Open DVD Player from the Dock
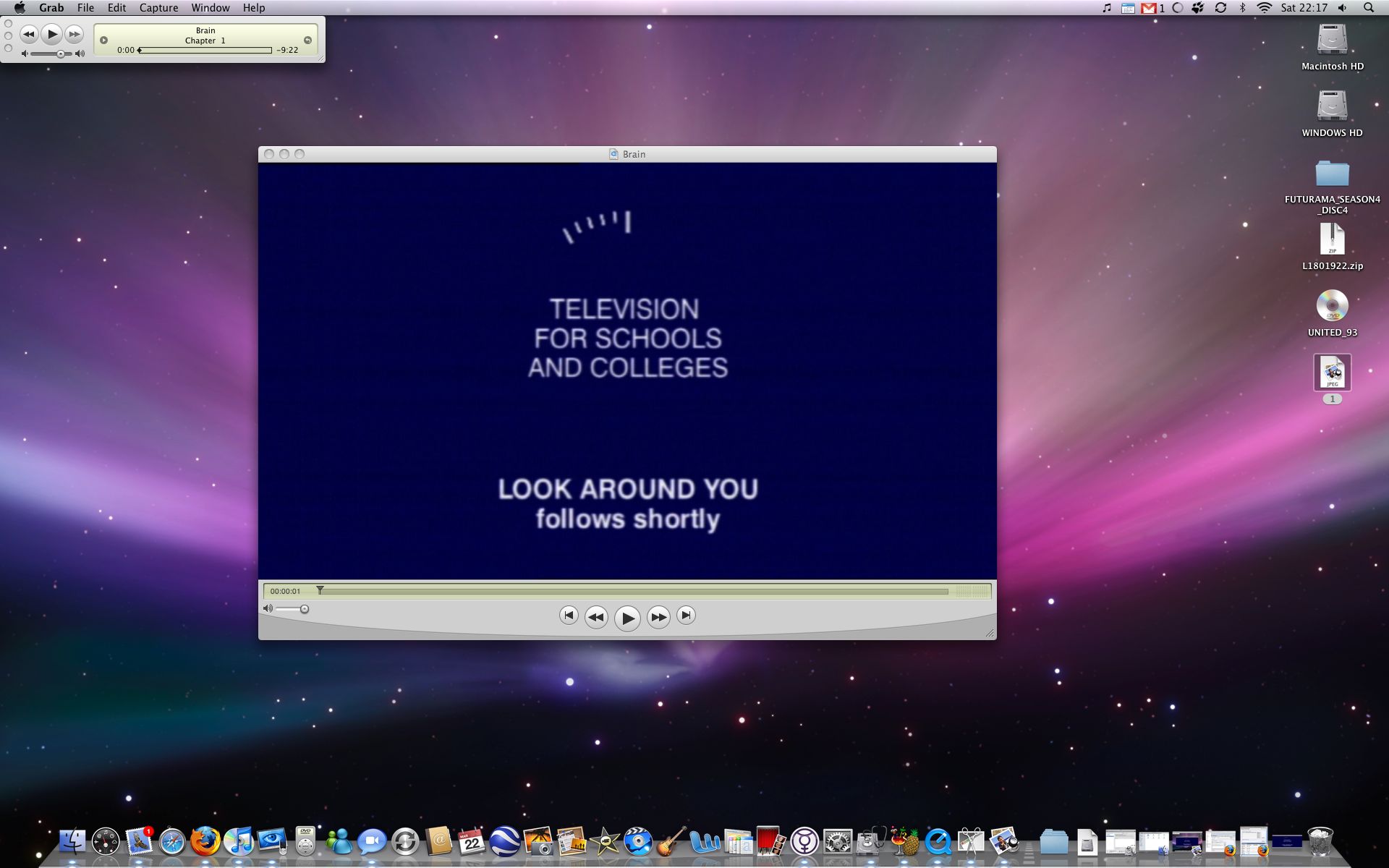This screenshot has height=868, width=1389. [x=305, y=841]
